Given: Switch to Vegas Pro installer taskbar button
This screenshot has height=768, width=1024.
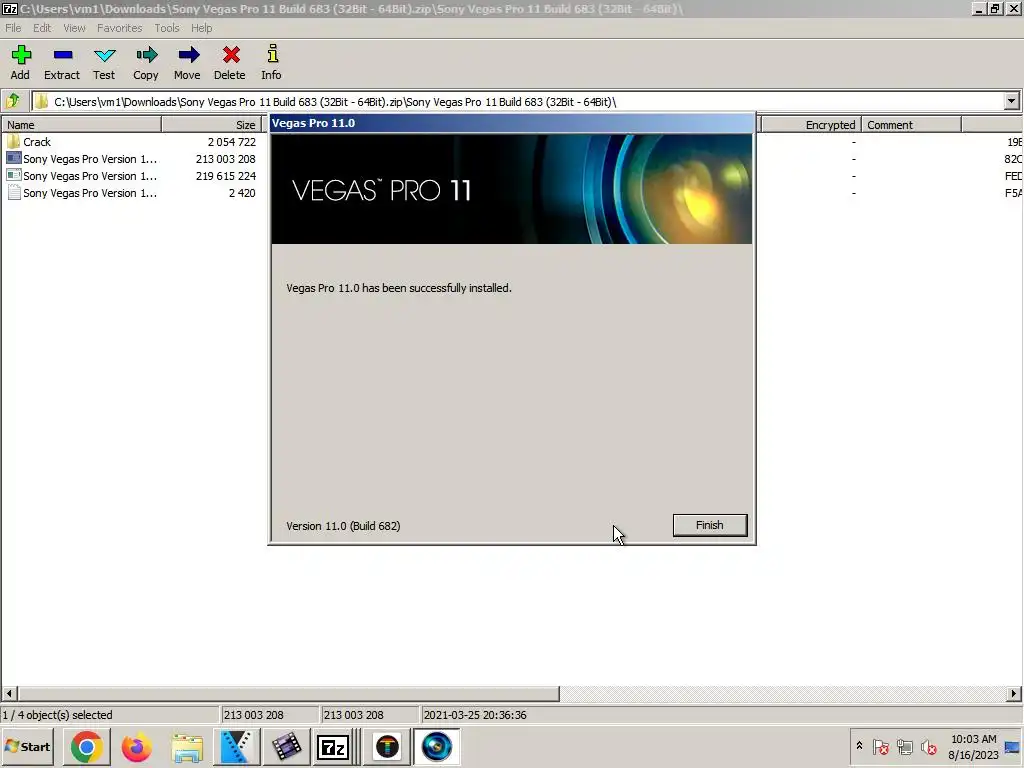Looking at the screenshot, I should [x=437, y=747].
